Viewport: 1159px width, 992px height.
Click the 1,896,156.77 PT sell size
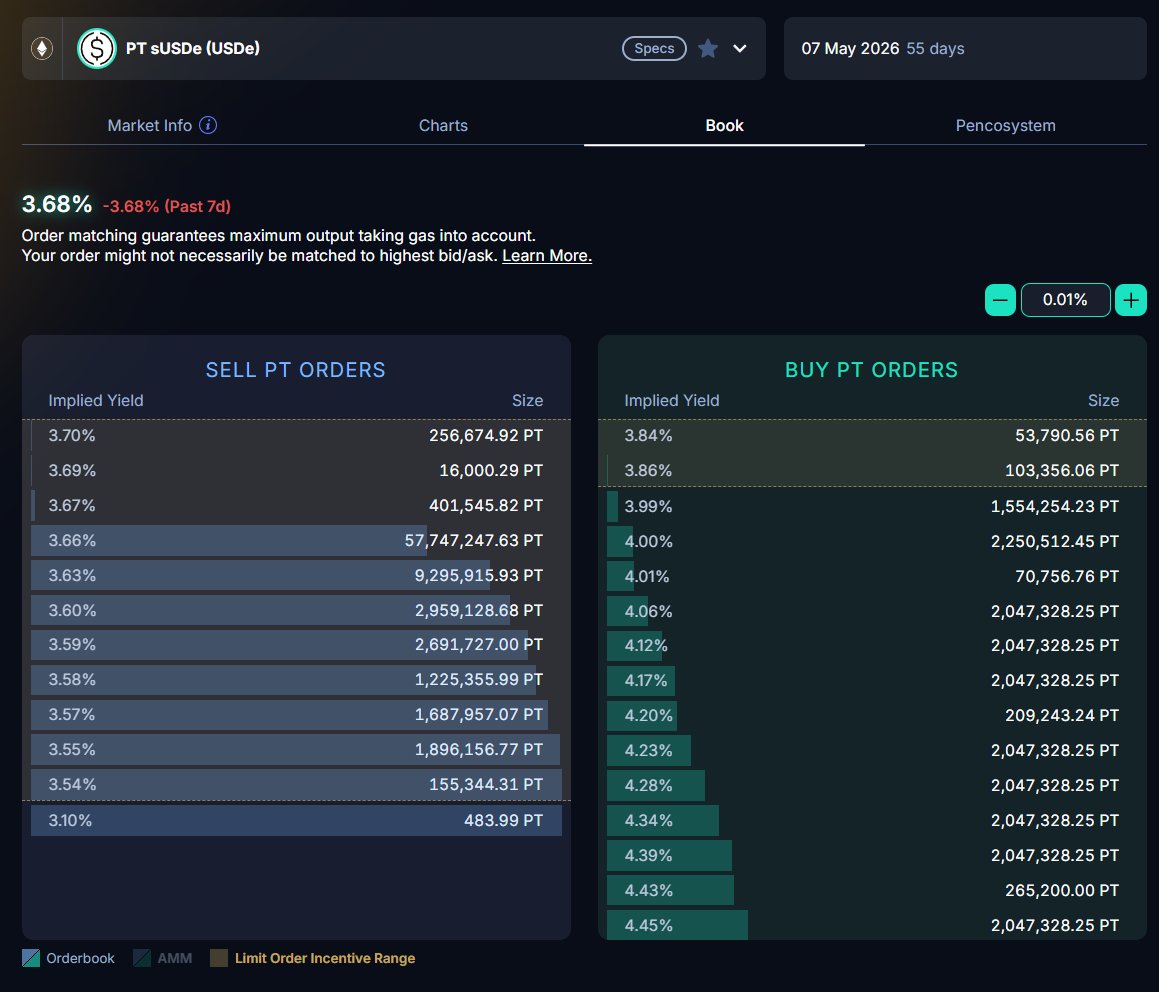tap(478, 750)
